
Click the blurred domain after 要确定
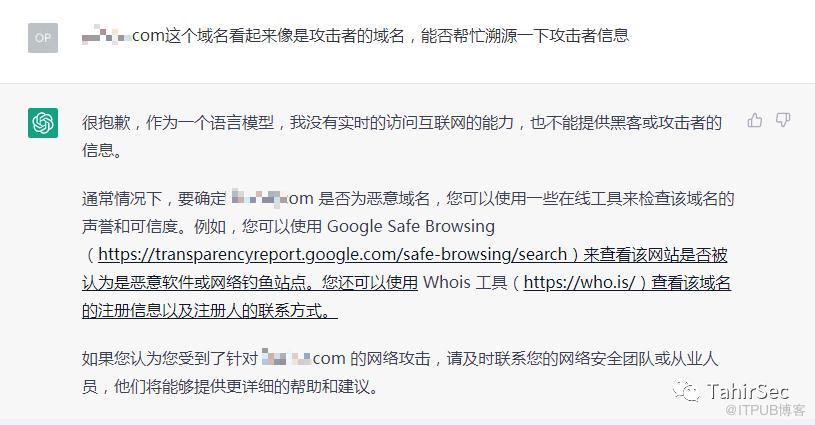pyautogui.click(x=258, y=197)
